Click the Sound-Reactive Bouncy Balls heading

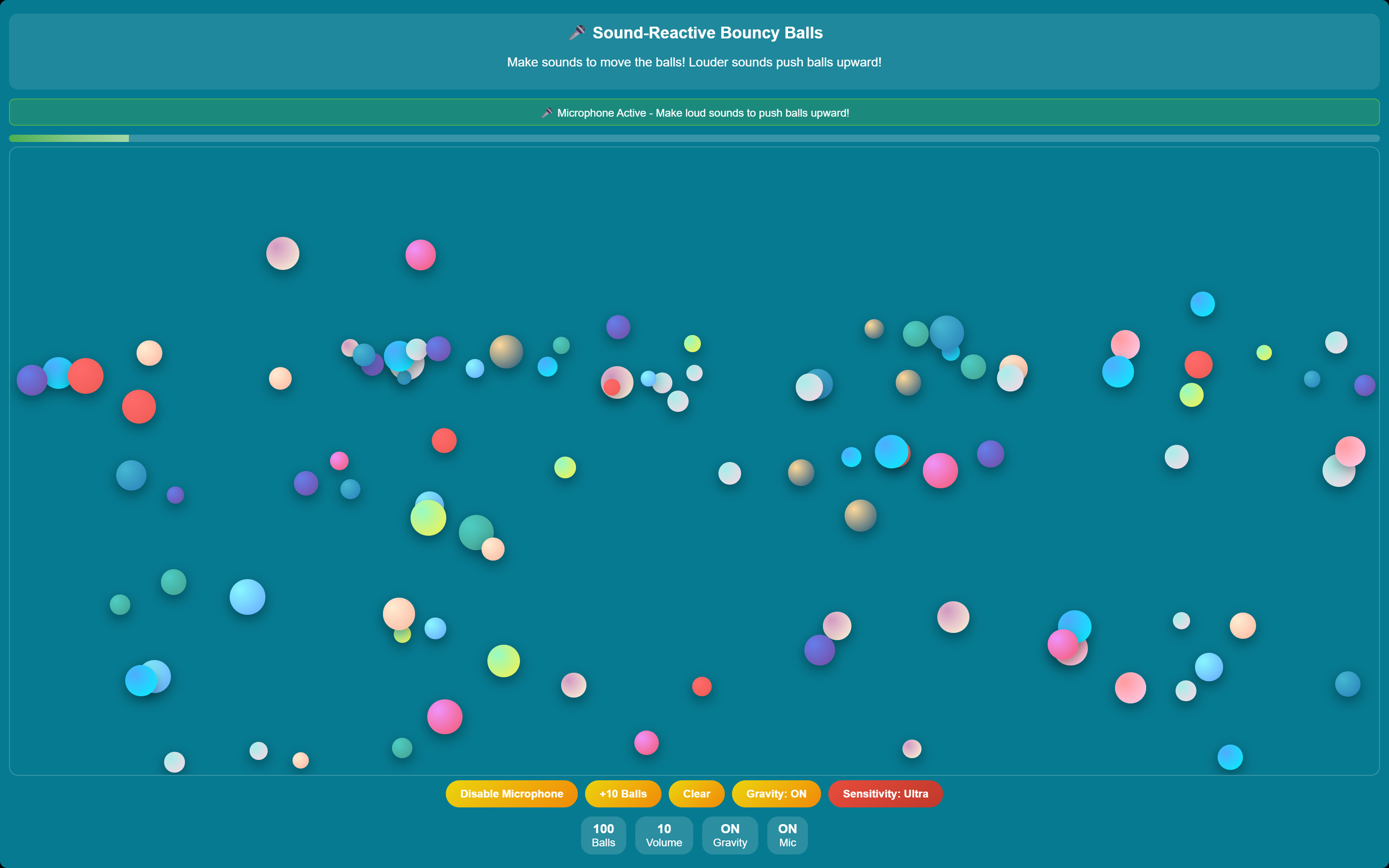pos(707,33)
